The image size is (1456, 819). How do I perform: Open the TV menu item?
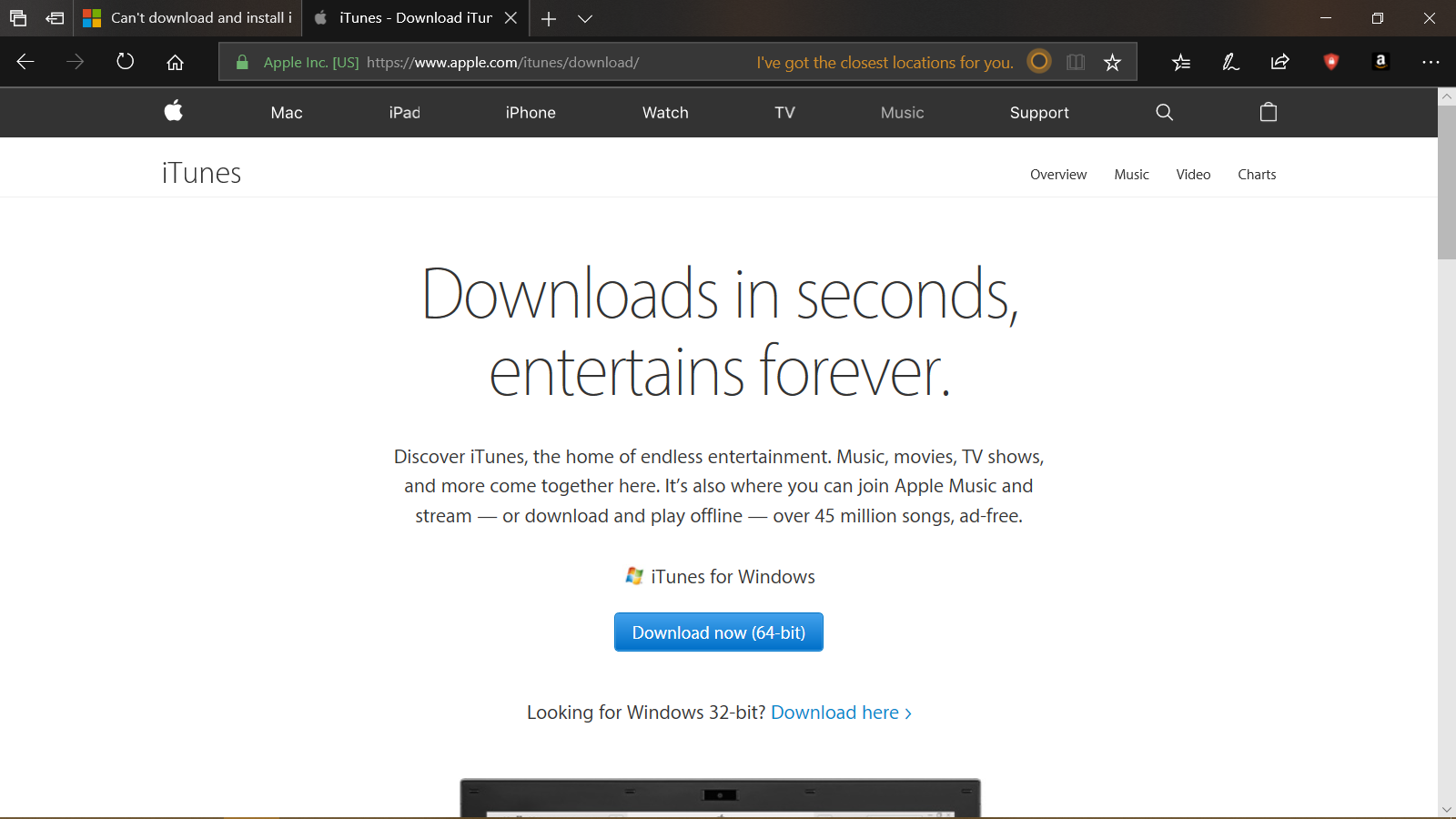[x=784, y=113]
